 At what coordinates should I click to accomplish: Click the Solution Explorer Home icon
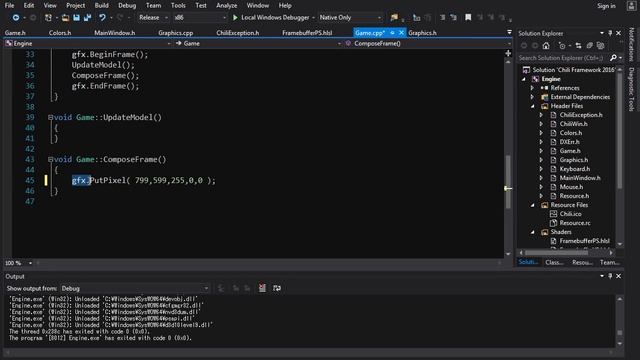[546, 46]
